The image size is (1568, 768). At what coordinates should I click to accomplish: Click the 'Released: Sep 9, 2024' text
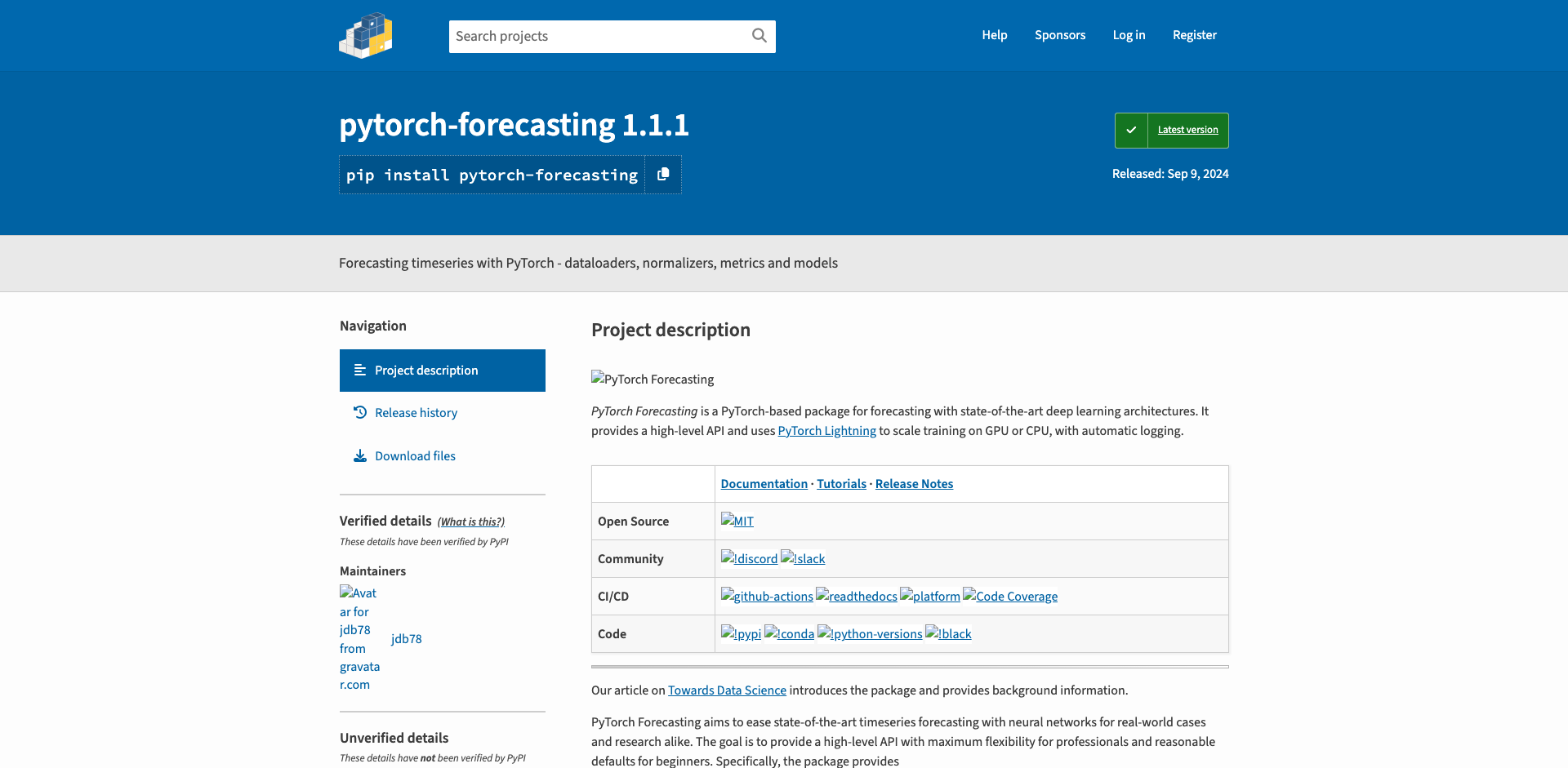[1170, 173]
